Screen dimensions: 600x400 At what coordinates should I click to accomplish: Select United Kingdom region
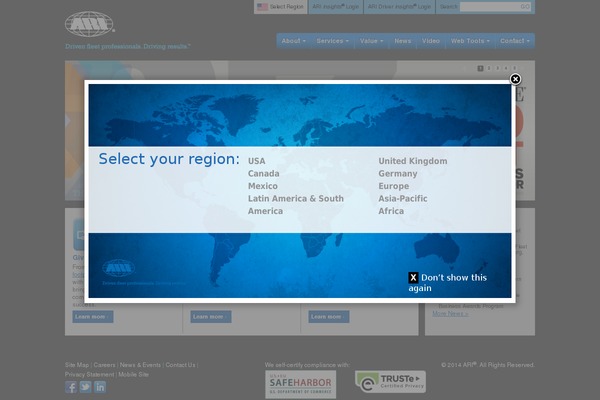(412, 161)
